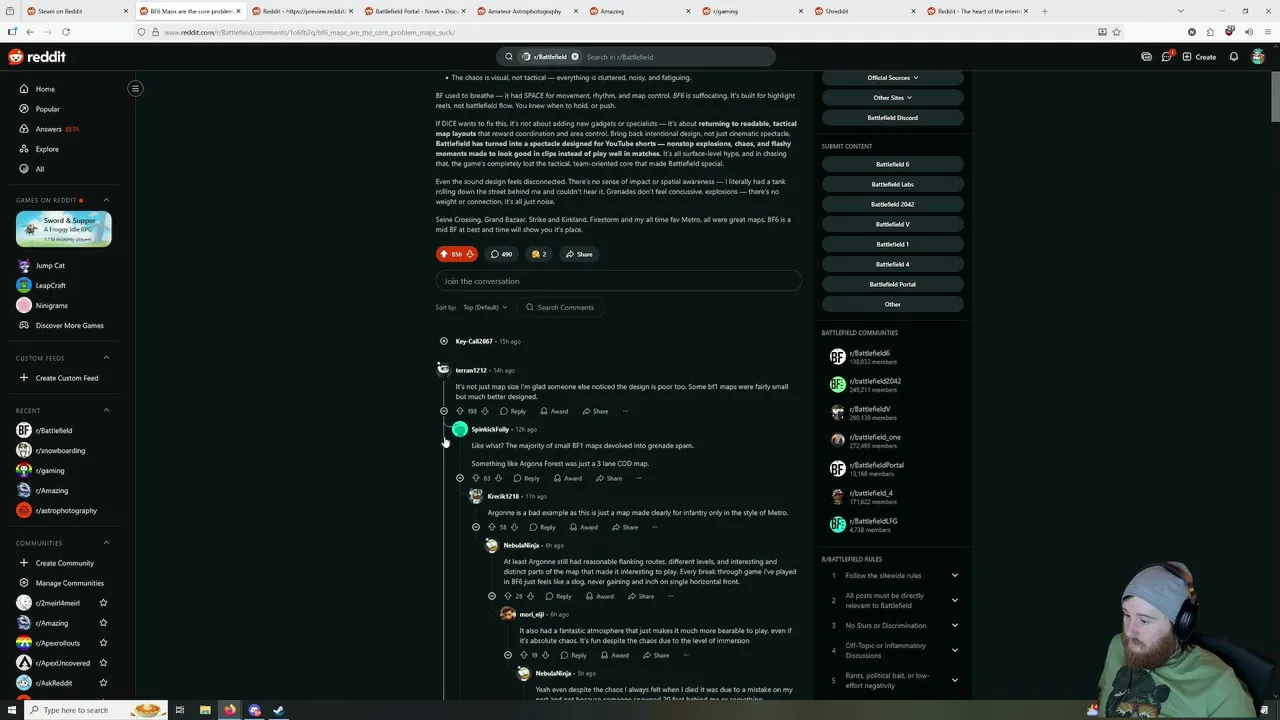Switch to the Shreddit browser tab
The width and height of the screenshot is (1280, 720).
863,11
